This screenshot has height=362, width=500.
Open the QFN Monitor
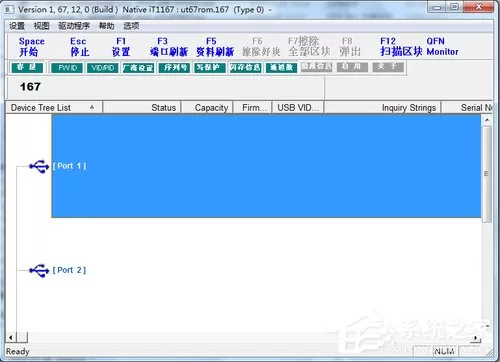pyautogui.click(x=442, y=47)
